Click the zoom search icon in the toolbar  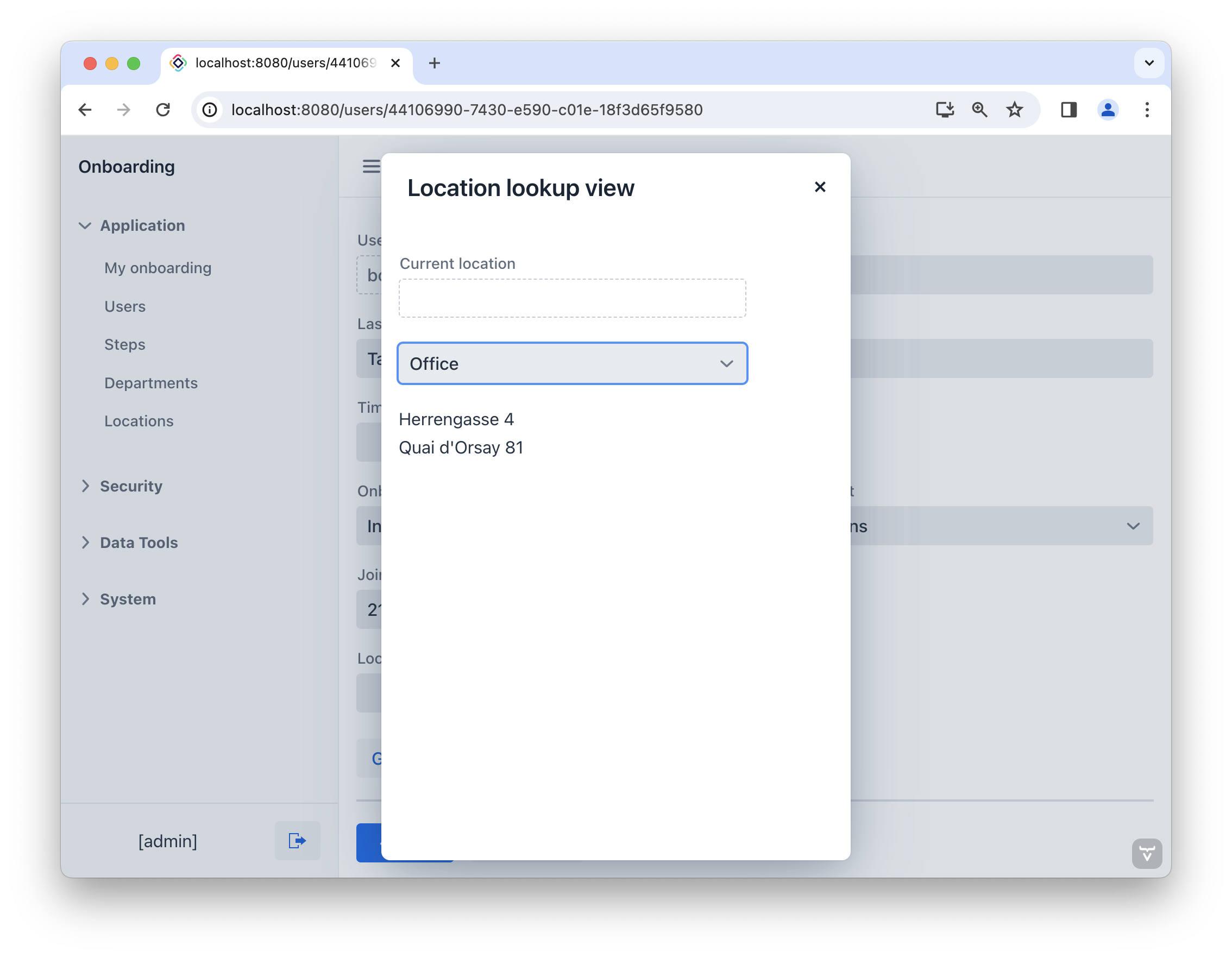[979, 109]
